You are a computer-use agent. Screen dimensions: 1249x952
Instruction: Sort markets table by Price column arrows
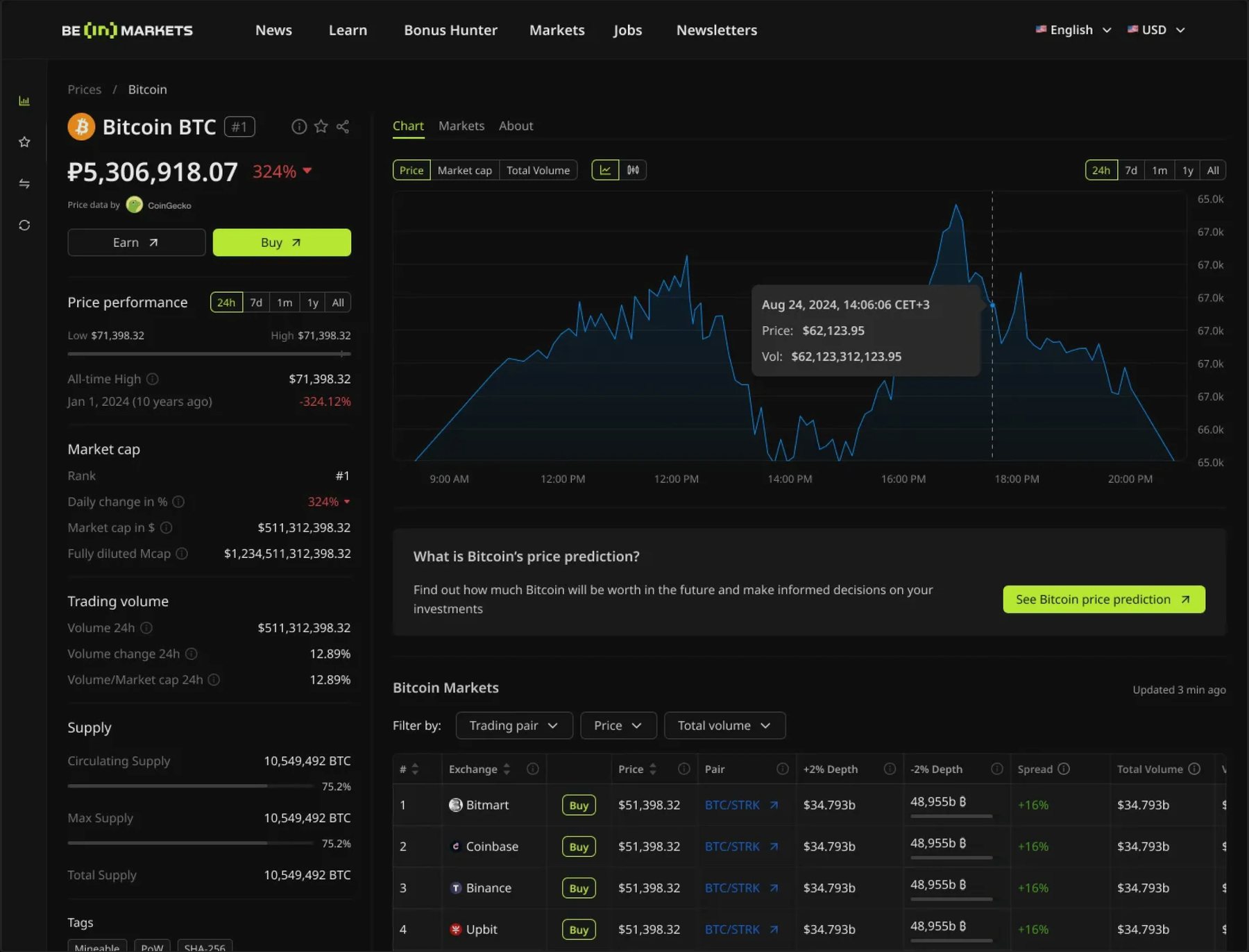point(652,769)
